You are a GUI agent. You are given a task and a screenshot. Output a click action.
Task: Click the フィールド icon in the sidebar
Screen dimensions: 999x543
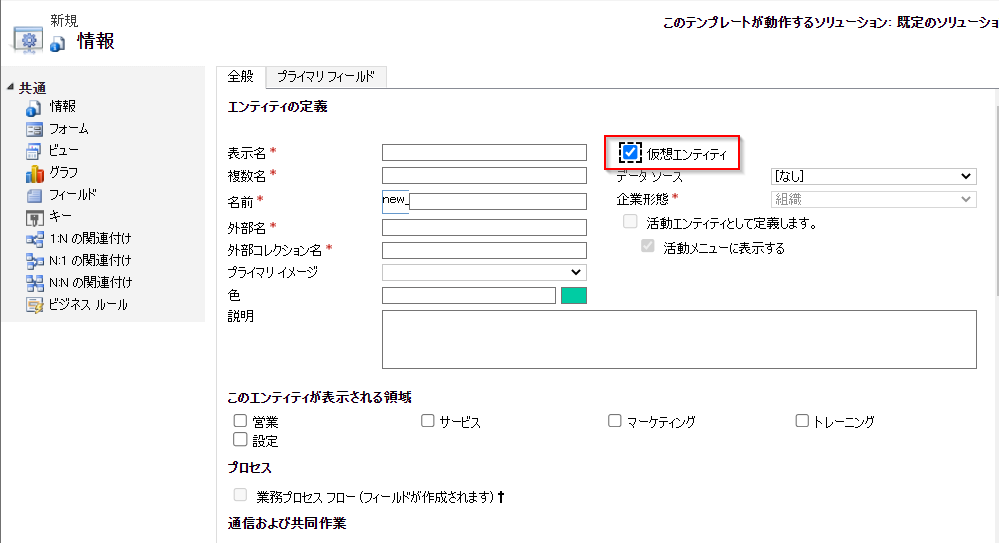point(34,195)
